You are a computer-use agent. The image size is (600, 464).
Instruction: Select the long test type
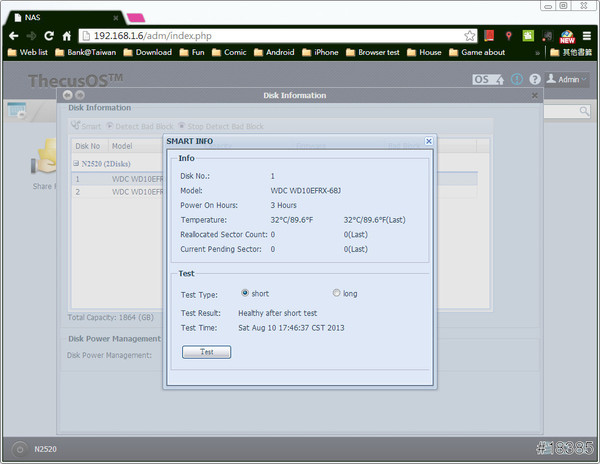(x=336, y=293)
